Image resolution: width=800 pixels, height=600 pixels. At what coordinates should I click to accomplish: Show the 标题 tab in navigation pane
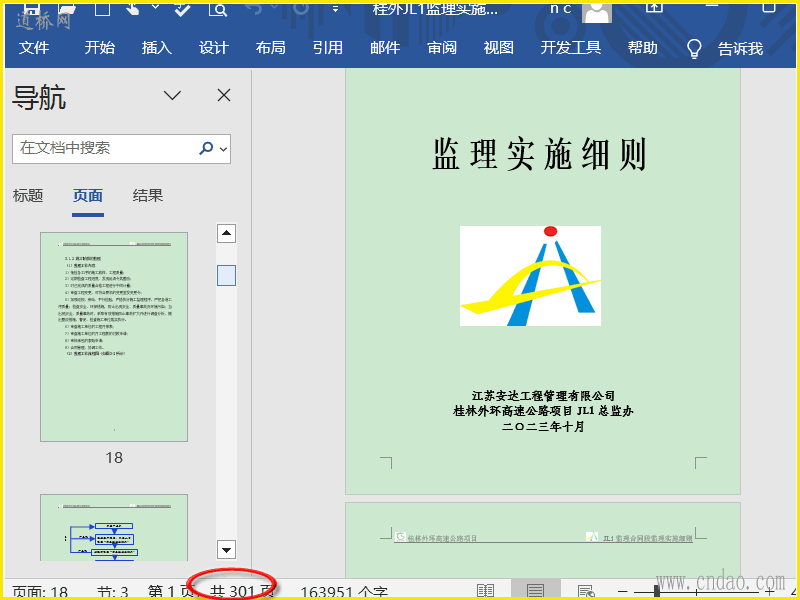[28, 196]
